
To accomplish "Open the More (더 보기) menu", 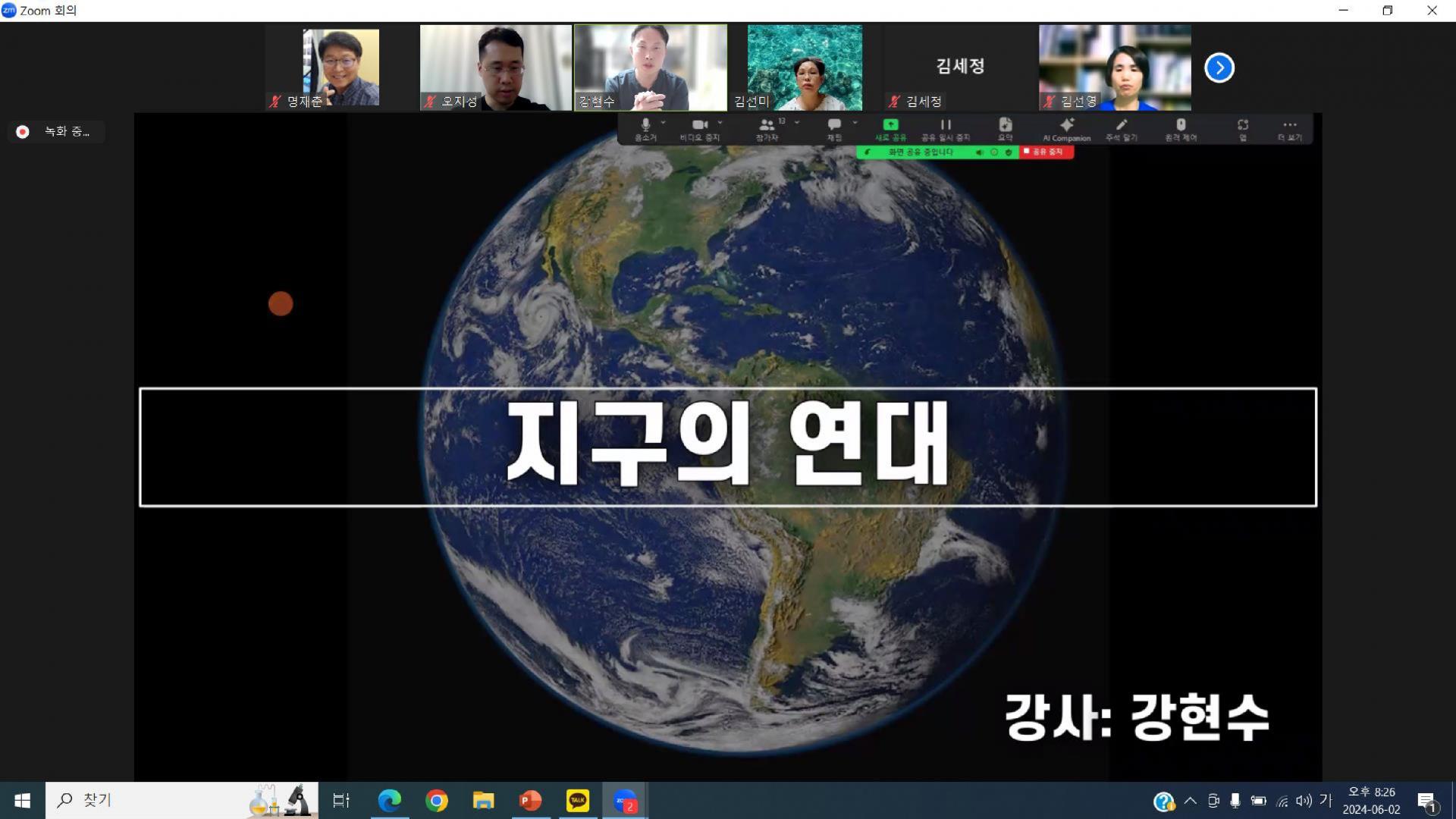I will [1289, 125].
